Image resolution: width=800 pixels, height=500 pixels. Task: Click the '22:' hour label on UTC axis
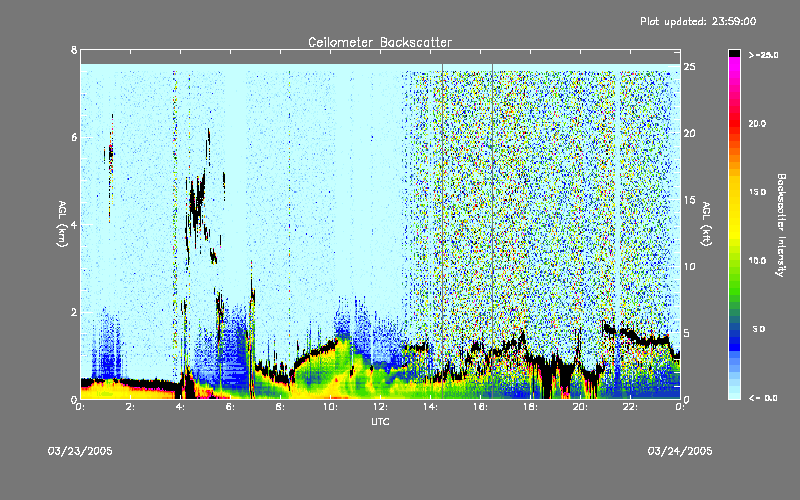coord(631,407)
